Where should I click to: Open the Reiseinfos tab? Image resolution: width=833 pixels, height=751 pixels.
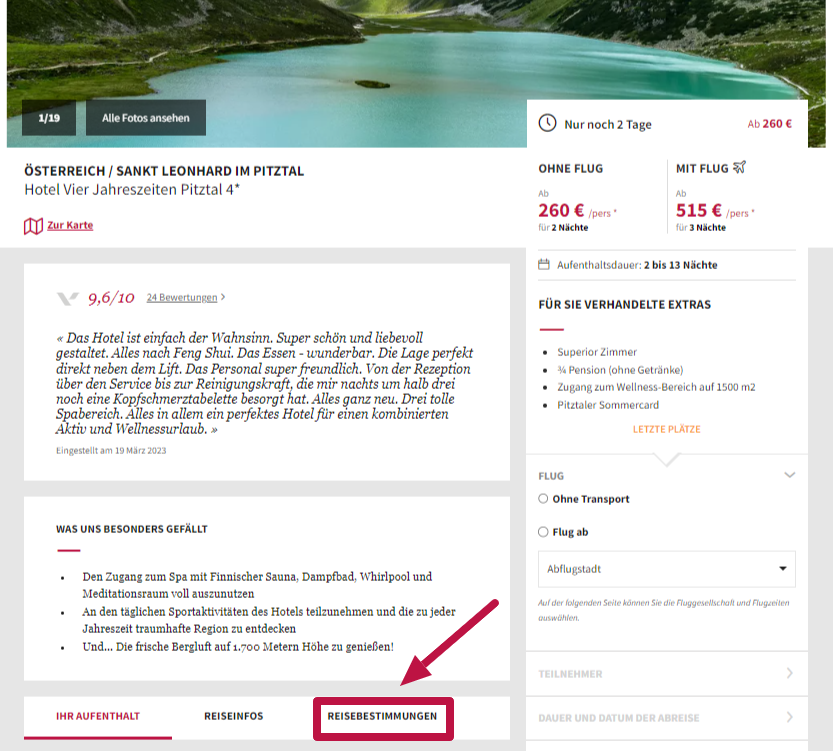pyautogui.click(x=233, y=717)
